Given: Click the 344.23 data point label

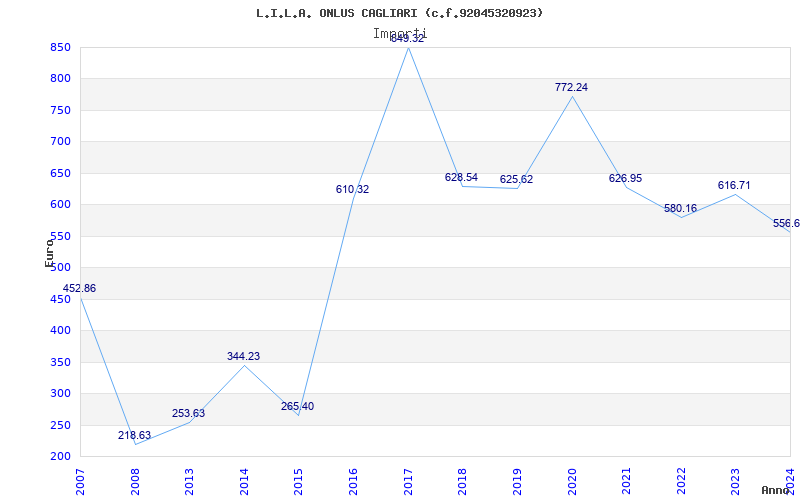Looking at the screenshot, I should 243,356.
